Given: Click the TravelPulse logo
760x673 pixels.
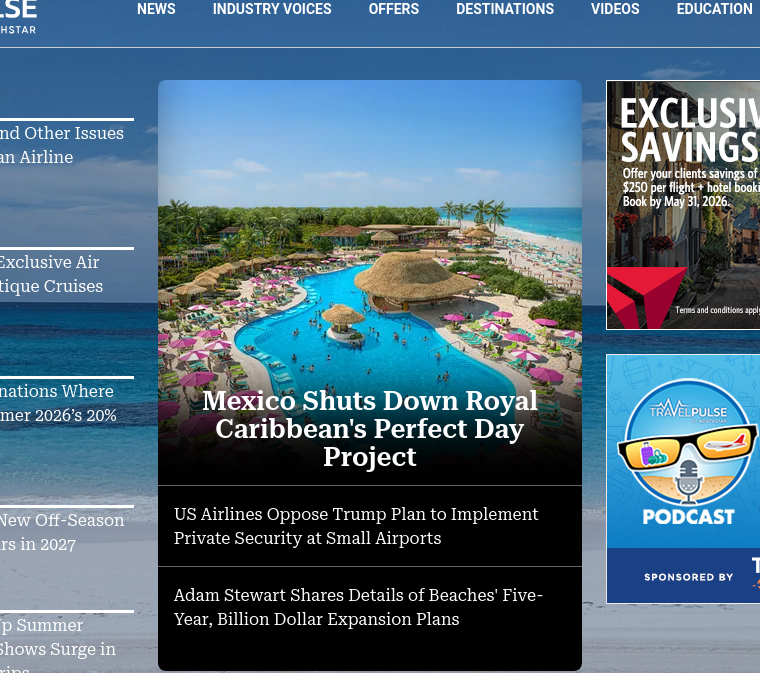Looking at the screenshot, I should [18, 17].
